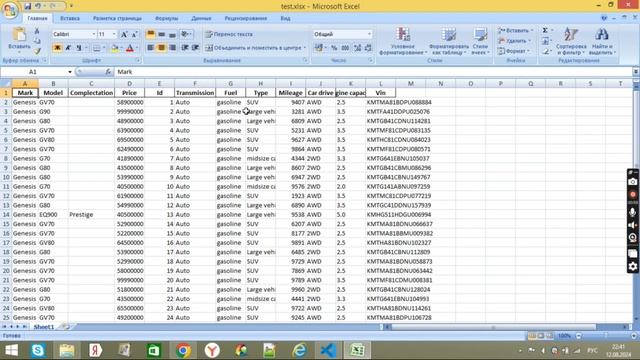Screen dimensions: 640x360
Task: Align cell content to bottom
Action: tap(172, 34)
